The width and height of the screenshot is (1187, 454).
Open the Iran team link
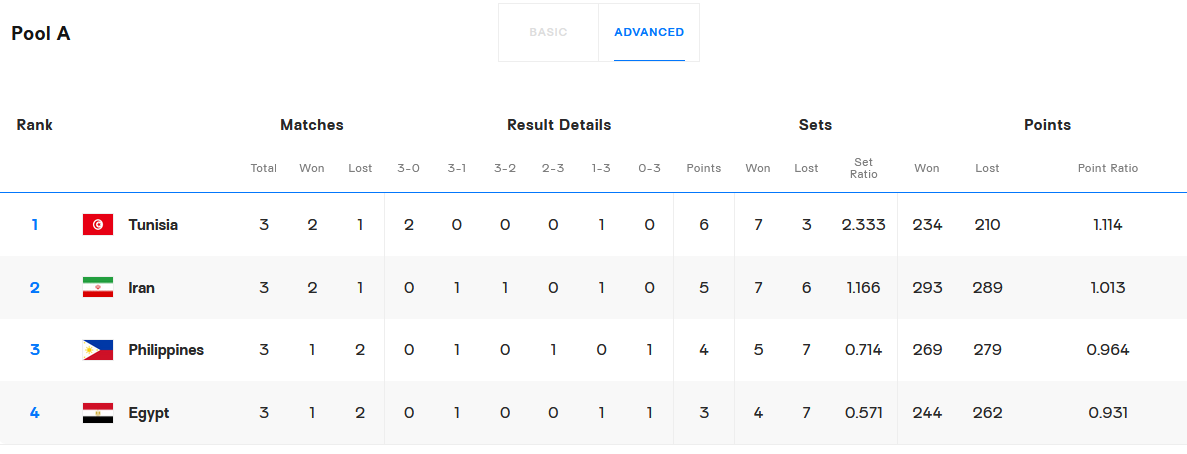pos(141,288)
